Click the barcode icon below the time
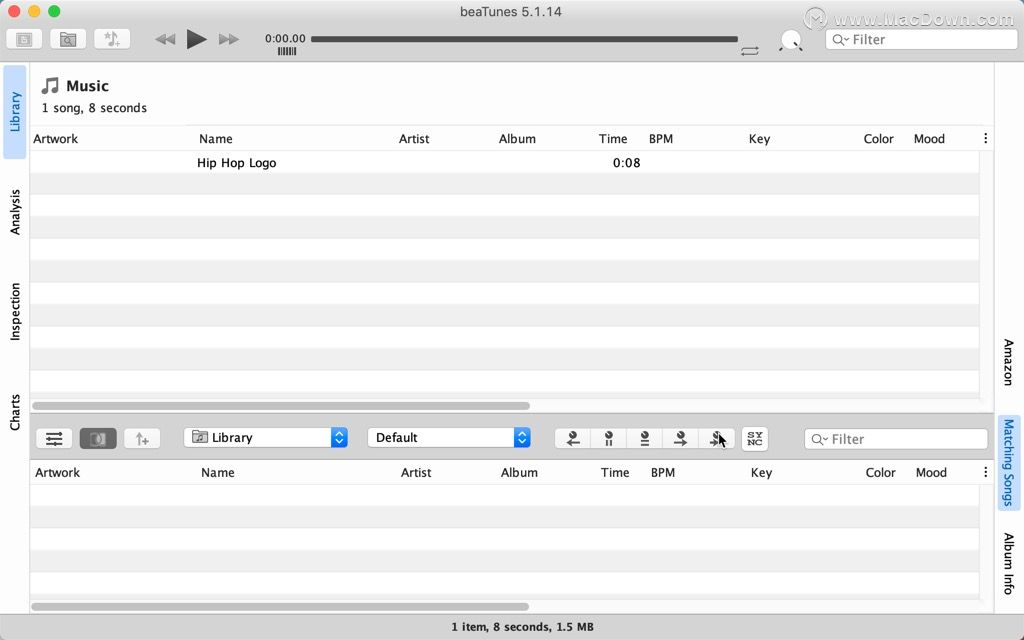The width and height of the screenshot is (1024, 640). tap(287, 52)
